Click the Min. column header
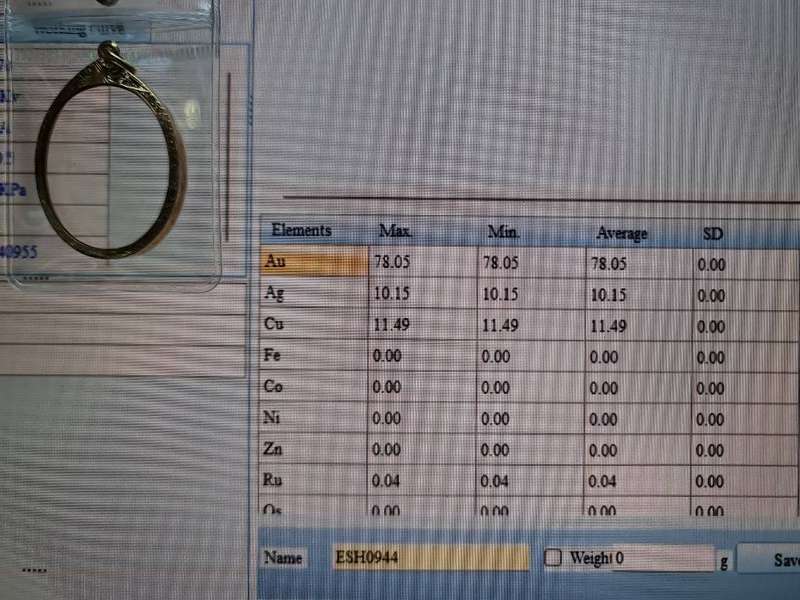The height and width of the screenshot is (600, 800). (x=503, y=232)
